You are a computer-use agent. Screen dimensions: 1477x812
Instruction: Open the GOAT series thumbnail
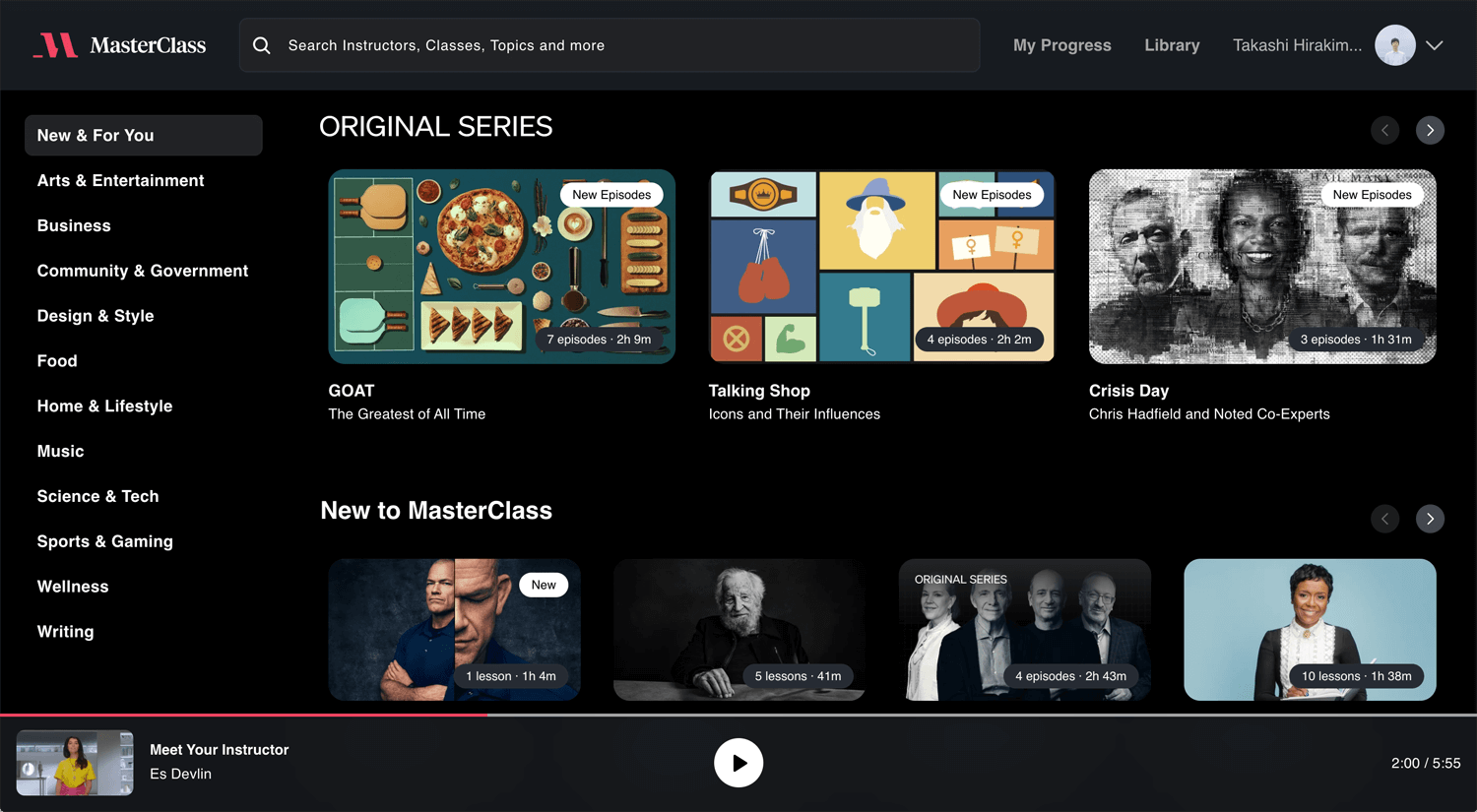click(502, 267)
